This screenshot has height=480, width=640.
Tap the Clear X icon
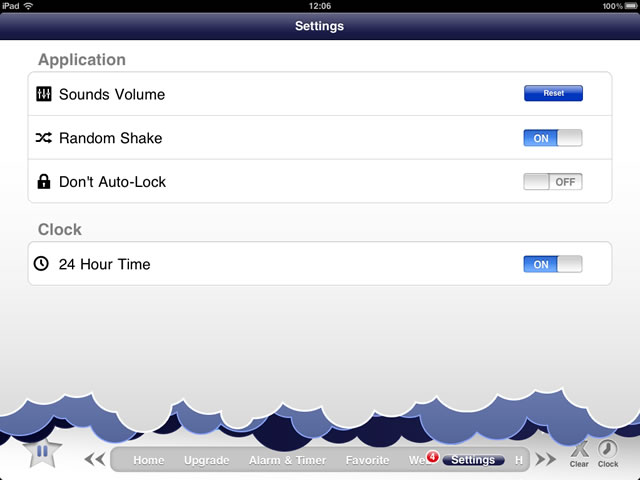(579, 449)
